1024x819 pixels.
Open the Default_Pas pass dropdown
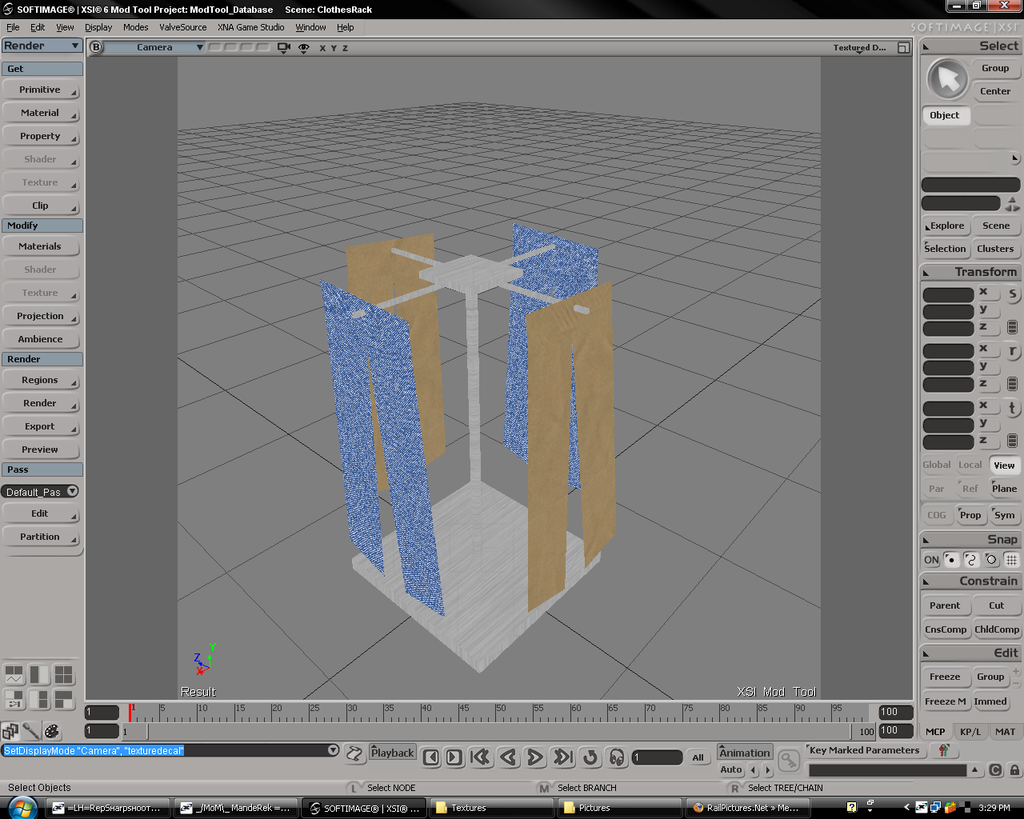(40, 492)
